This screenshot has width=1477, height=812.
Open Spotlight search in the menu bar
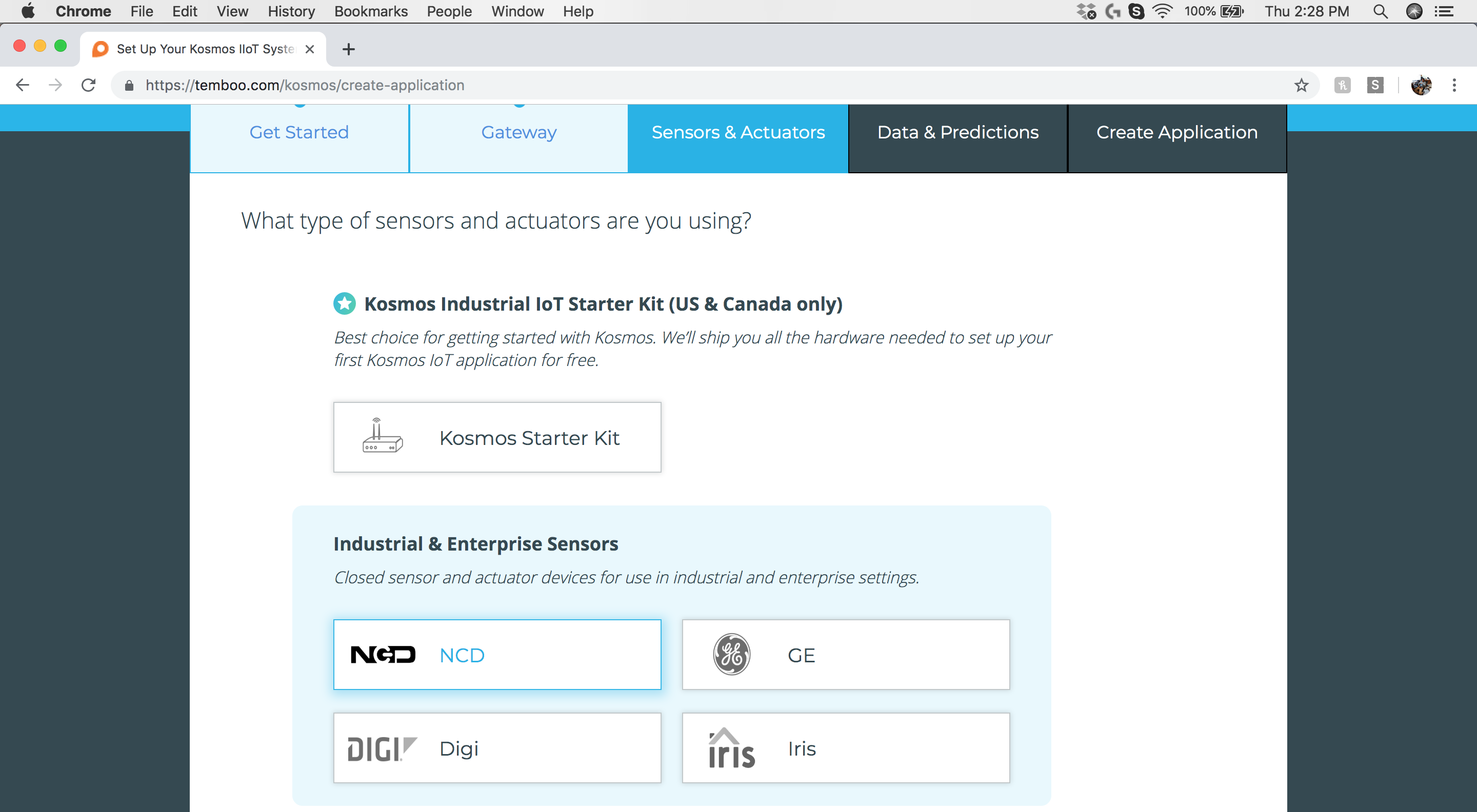(1381, 11)
